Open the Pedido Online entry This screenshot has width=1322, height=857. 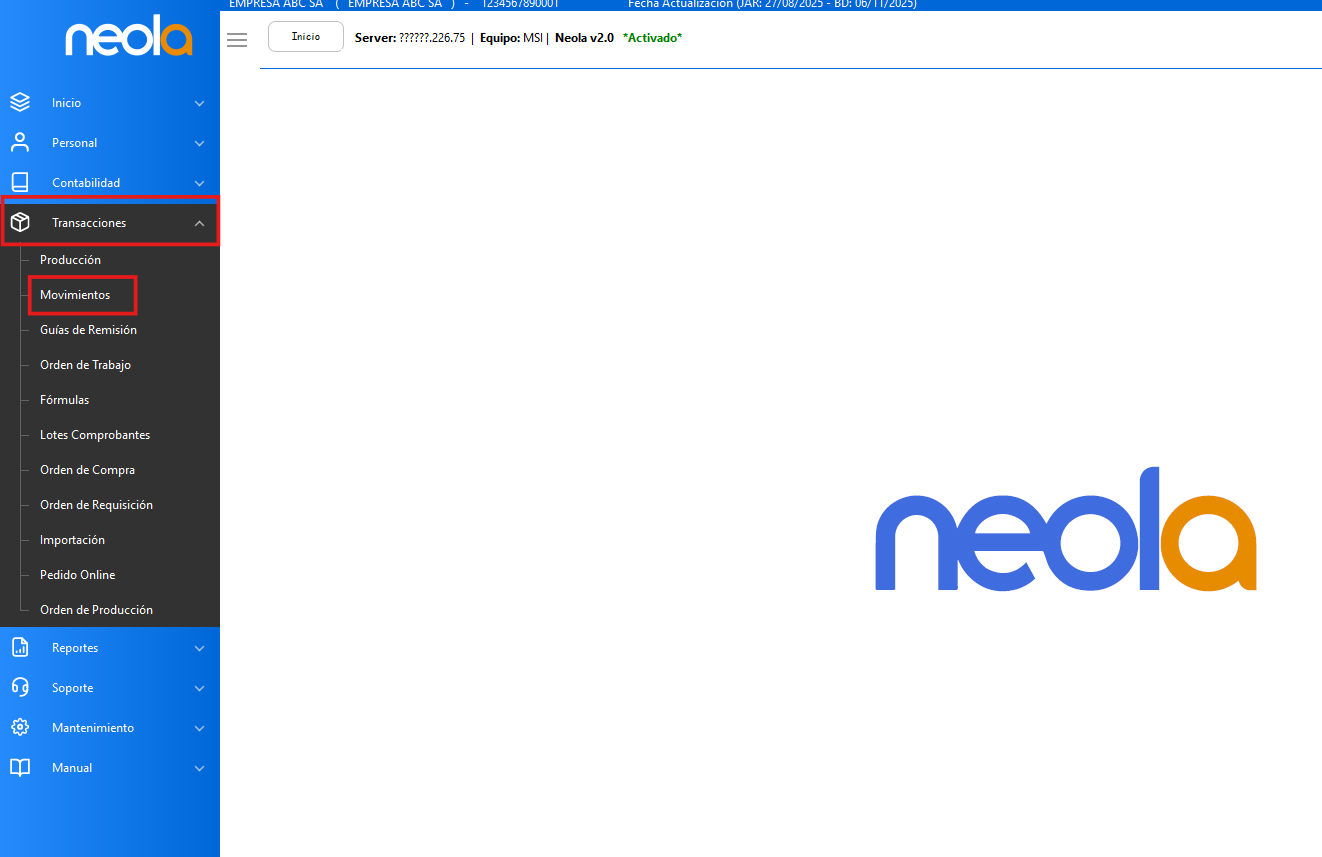pos(77,575)
